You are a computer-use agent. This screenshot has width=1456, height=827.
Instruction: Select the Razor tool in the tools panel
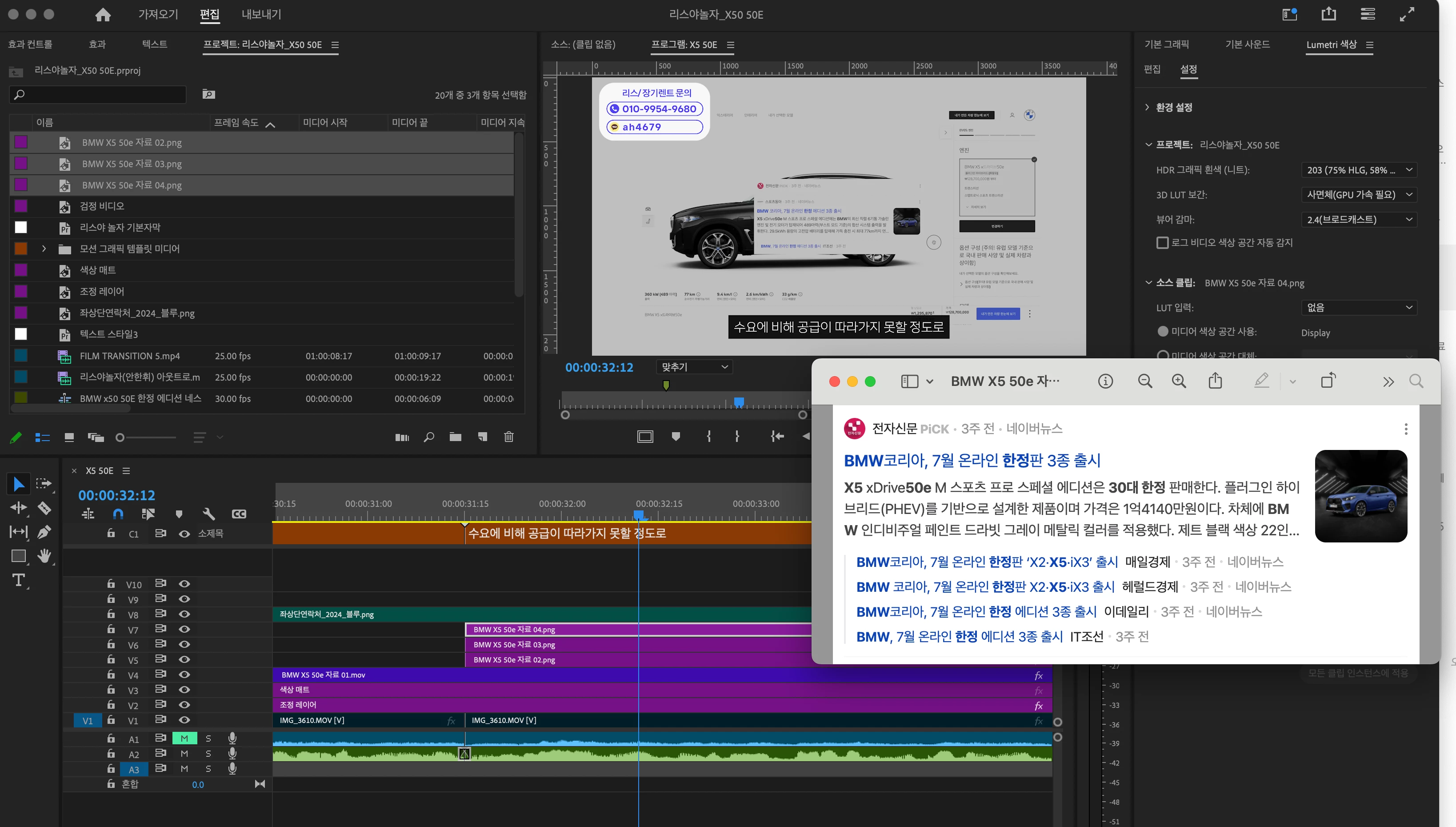(44, 507)
